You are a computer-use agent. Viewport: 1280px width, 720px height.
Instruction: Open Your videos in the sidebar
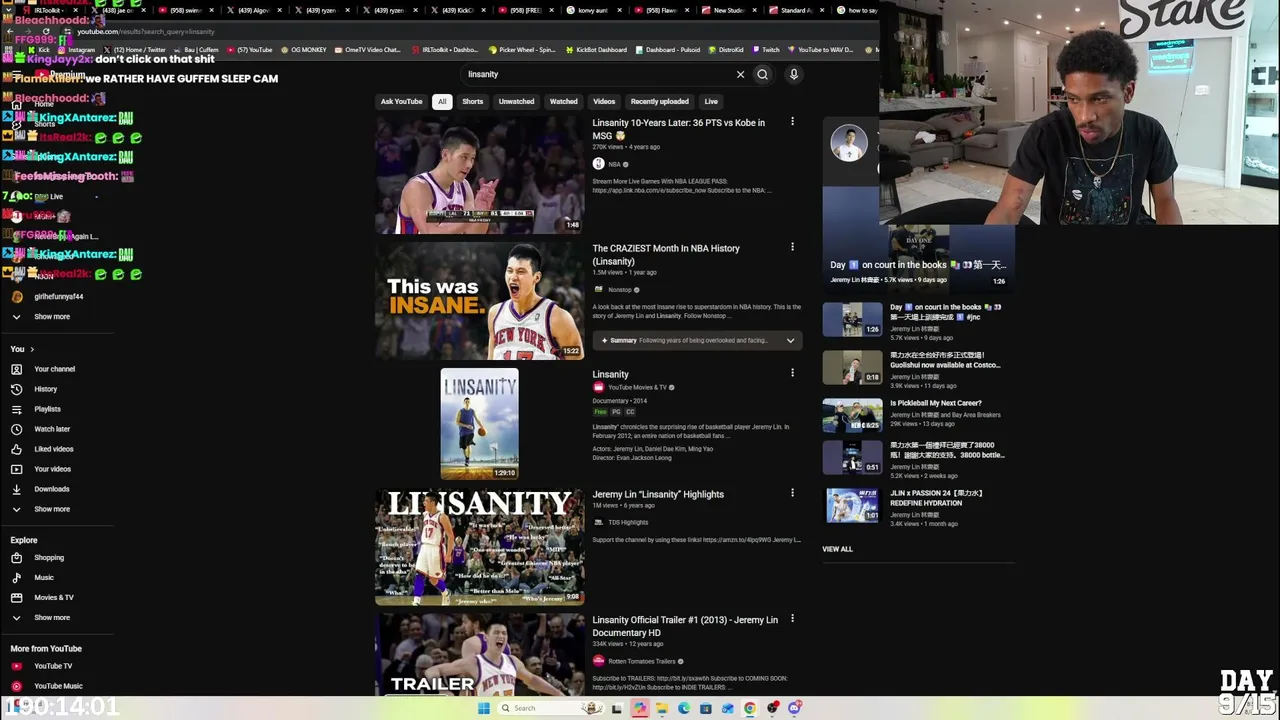pyautogui.click(x=41, y=469)
